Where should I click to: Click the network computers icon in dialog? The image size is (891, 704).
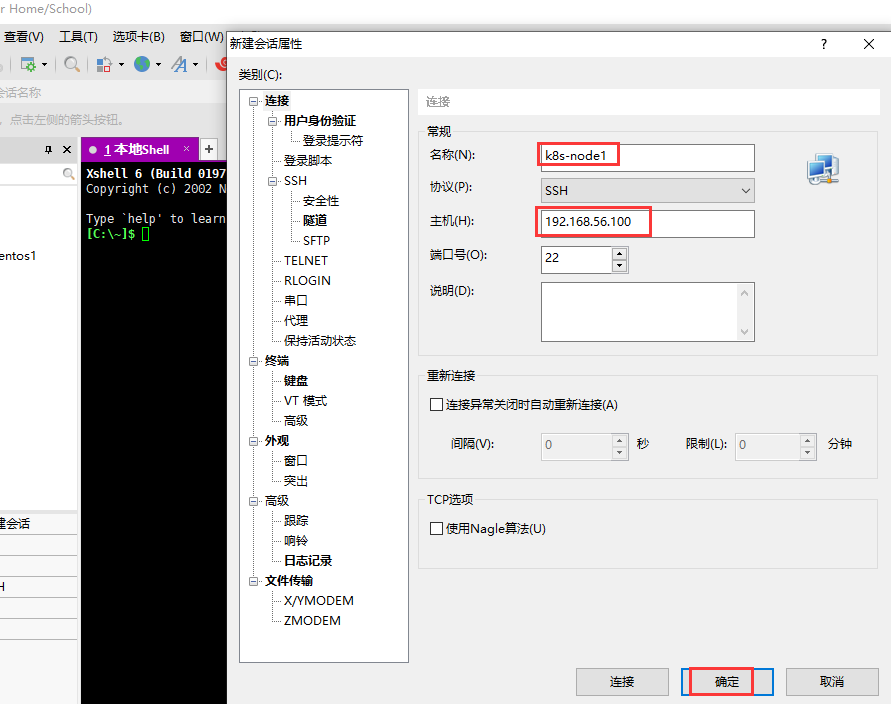823,169
